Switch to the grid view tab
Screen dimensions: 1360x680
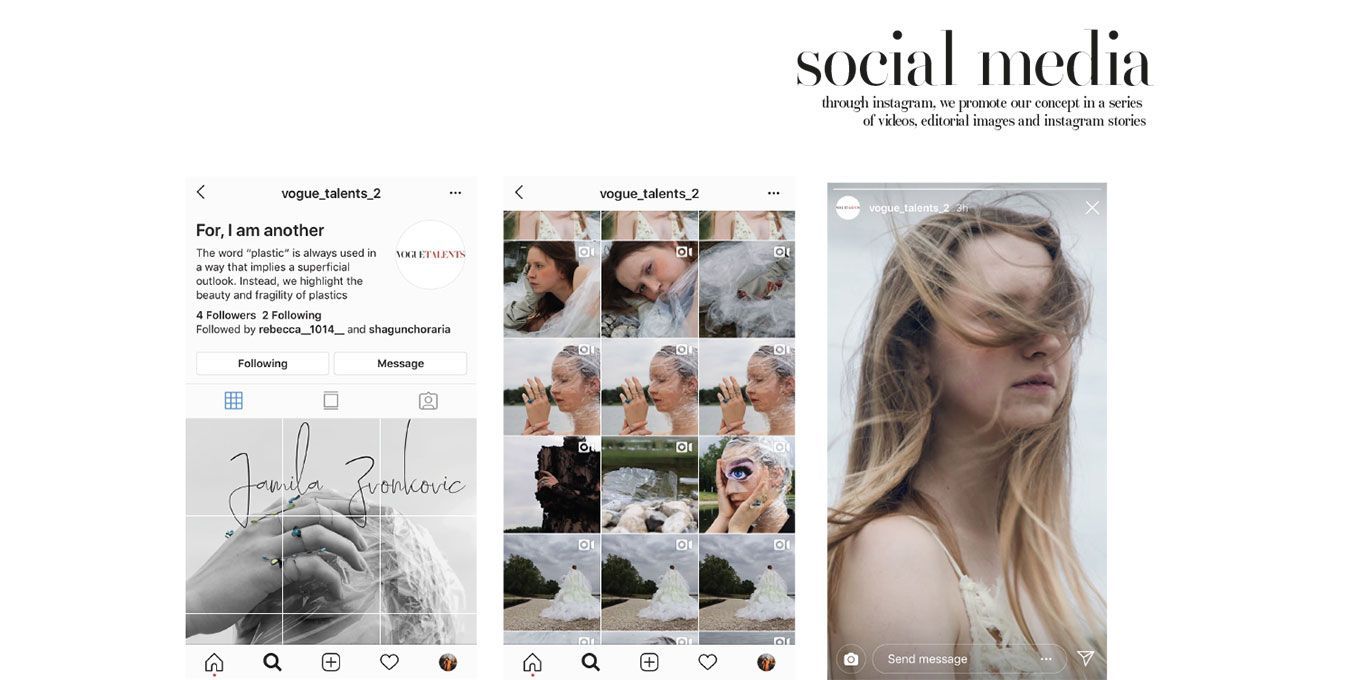(233, 401)
